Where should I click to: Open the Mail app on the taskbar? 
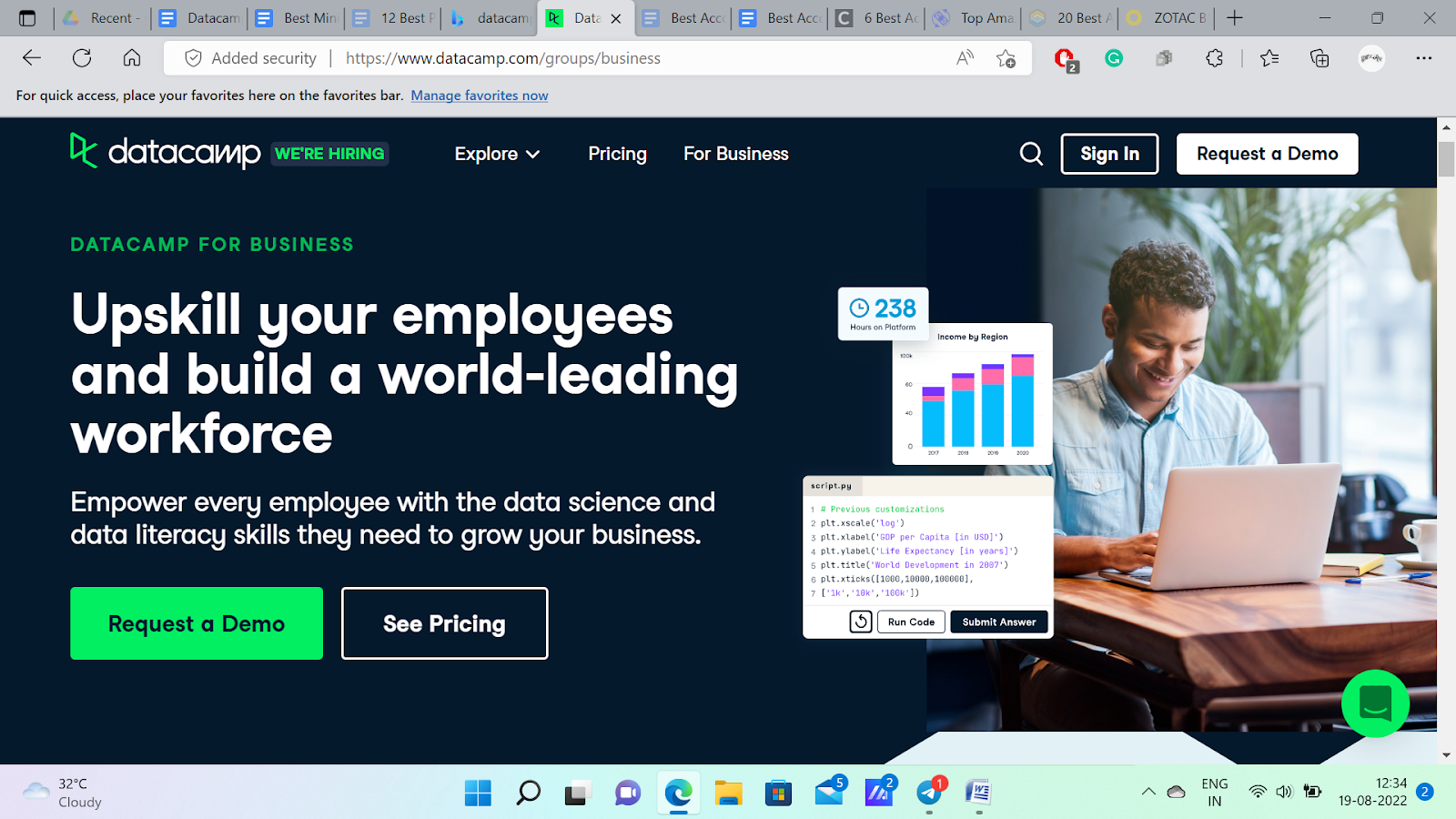pyautogui.click(x=829, y=793)
